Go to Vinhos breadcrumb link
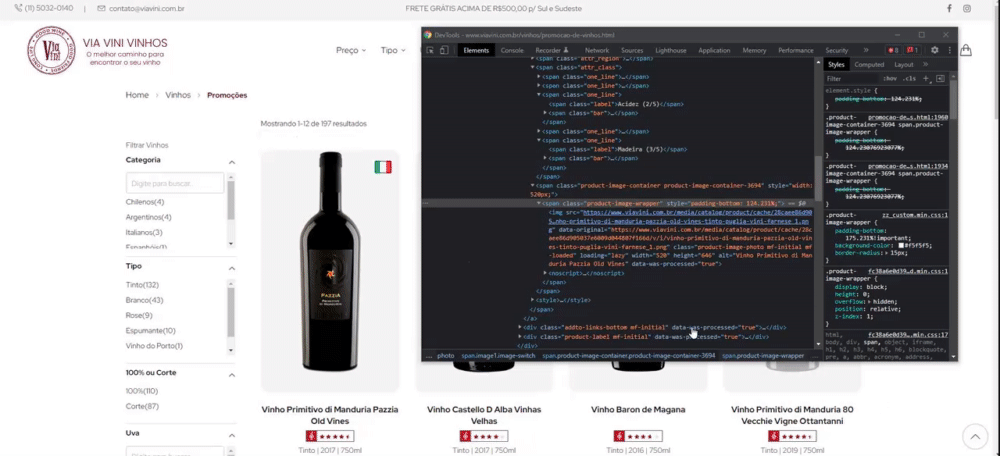Screen dimensions: 1000x456 coord(178,95)
